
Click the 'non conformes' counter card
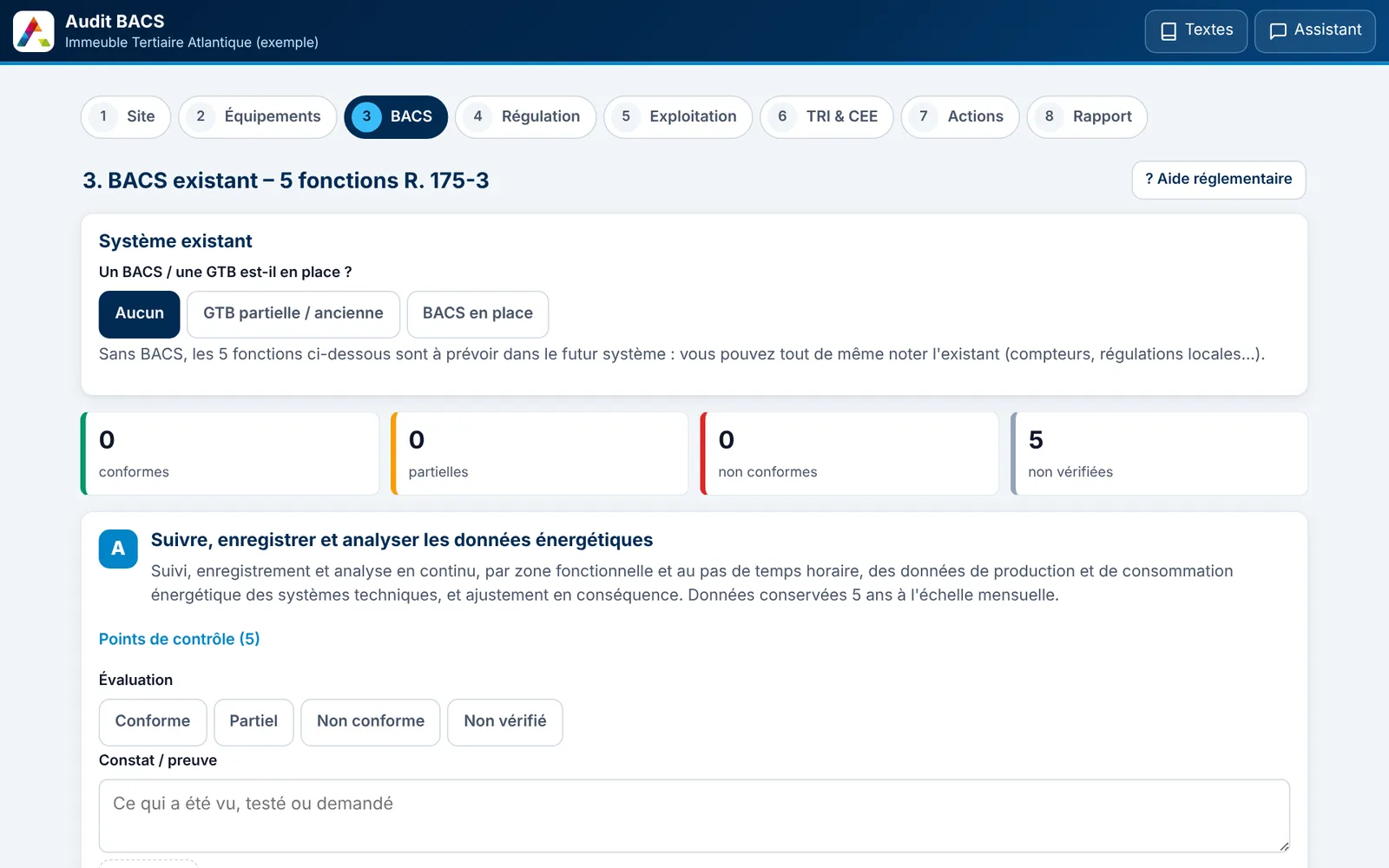(x=850, y=454)
